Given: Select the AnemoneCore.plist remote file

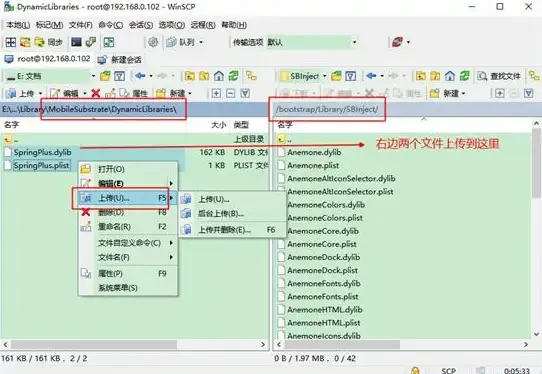Looking at the screenshot, I should point(322,244).
